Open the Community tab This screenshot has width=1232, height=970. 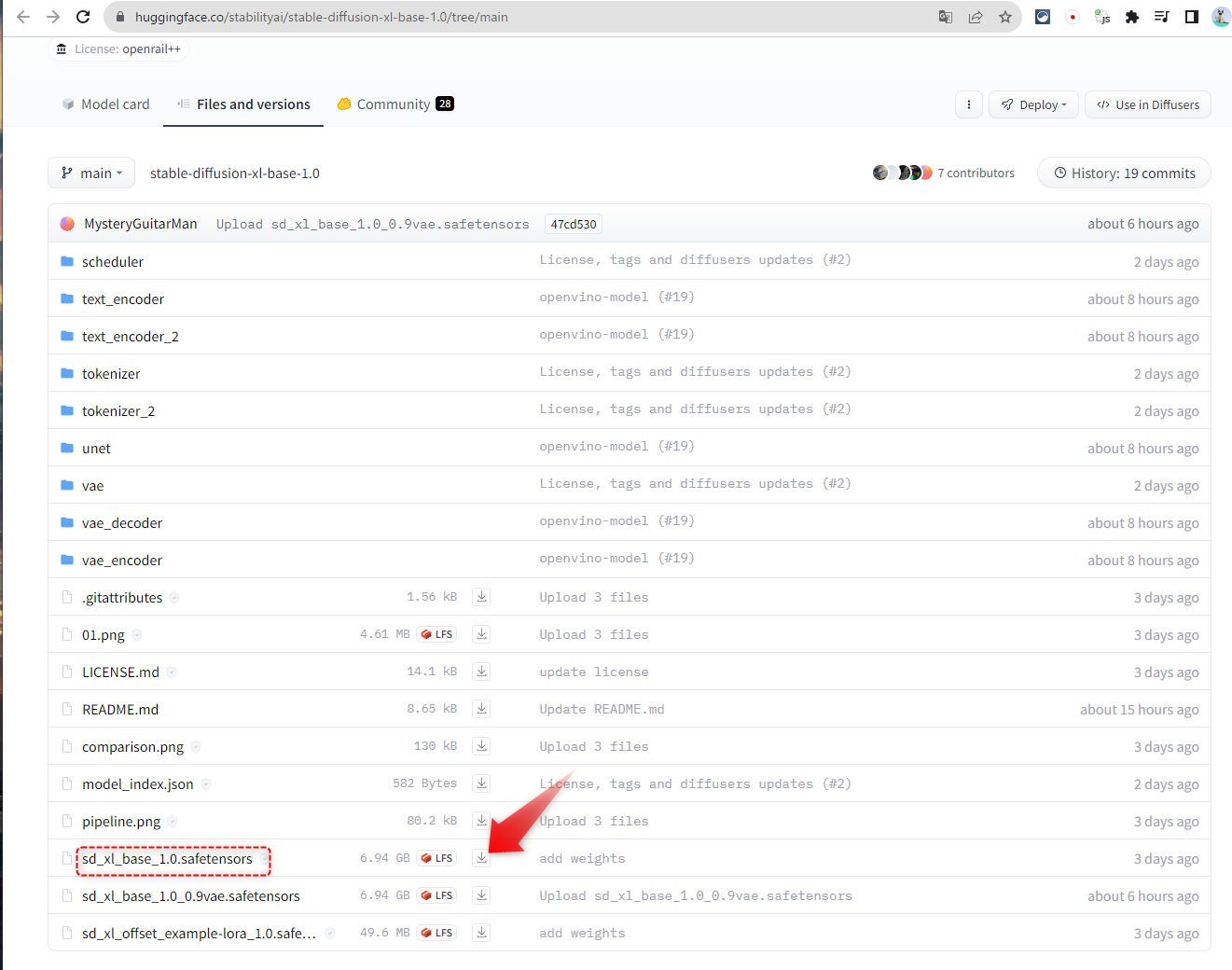click(x=395, y=104)
